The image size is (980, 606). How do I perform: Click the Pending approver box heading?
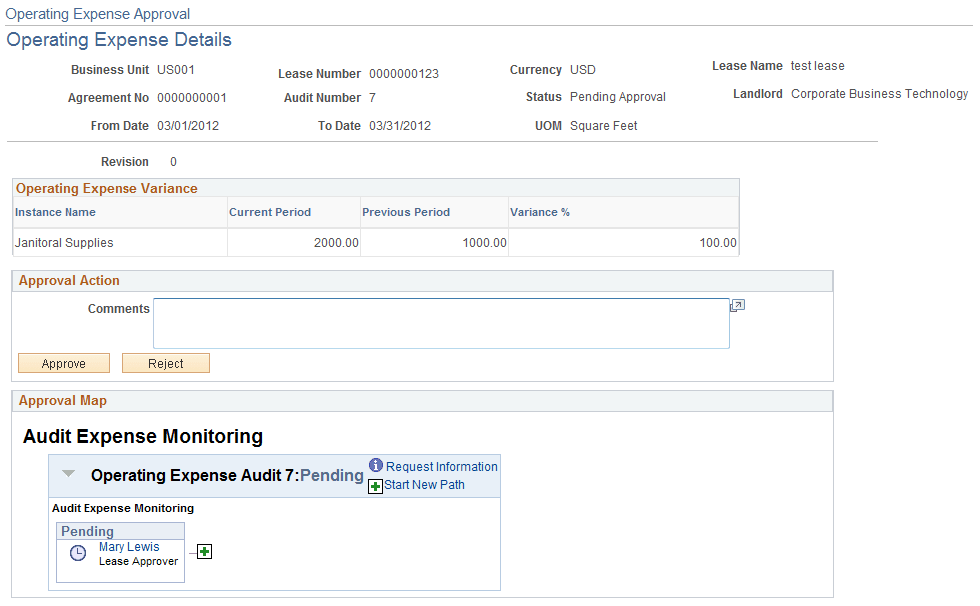pyautogui.click(x=89, y=530)
